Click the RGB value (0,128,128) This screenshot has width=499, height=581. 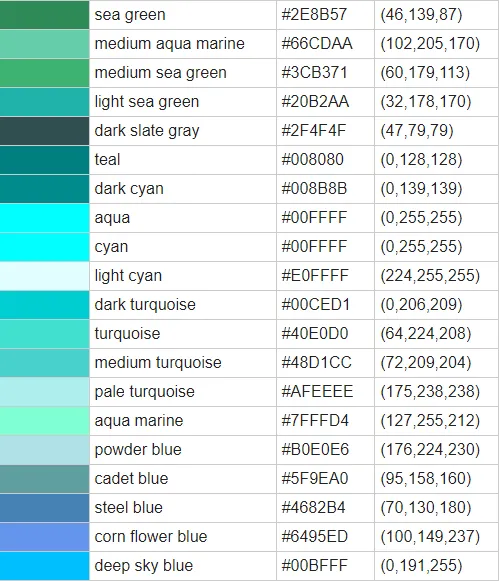tap(421, 160)
